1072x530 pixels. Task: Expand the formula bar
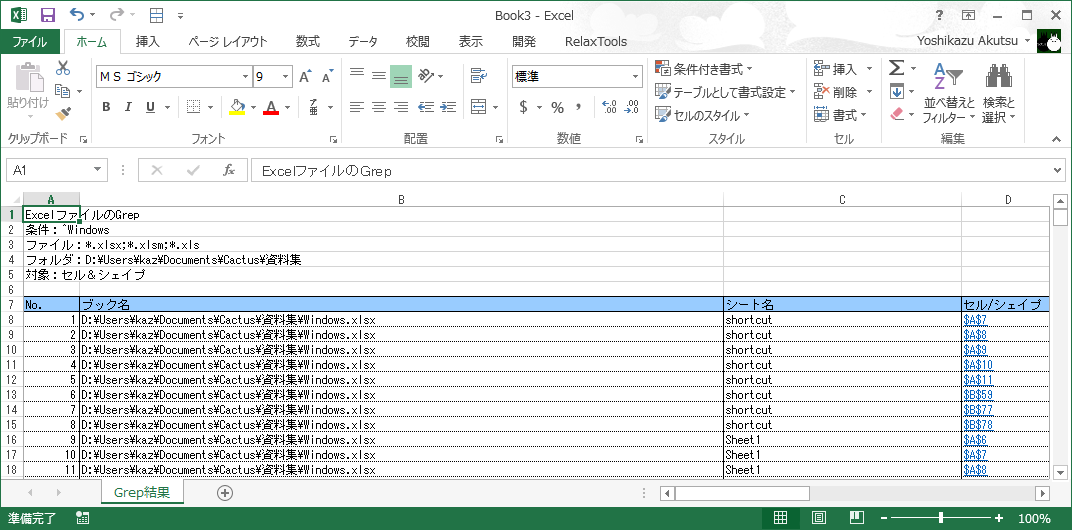point(1058,170)
